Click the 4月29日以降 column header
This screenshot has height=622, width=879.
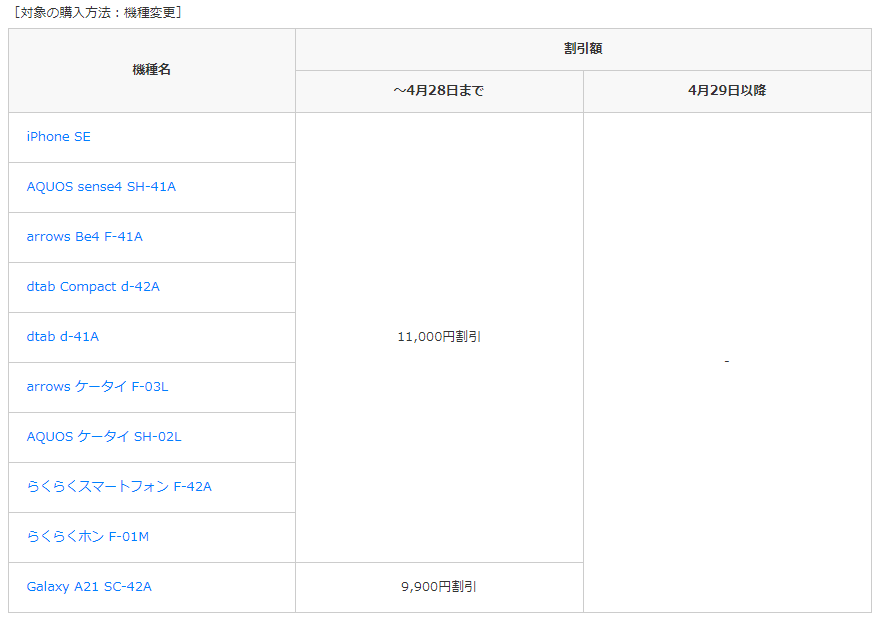coord(727,91)
